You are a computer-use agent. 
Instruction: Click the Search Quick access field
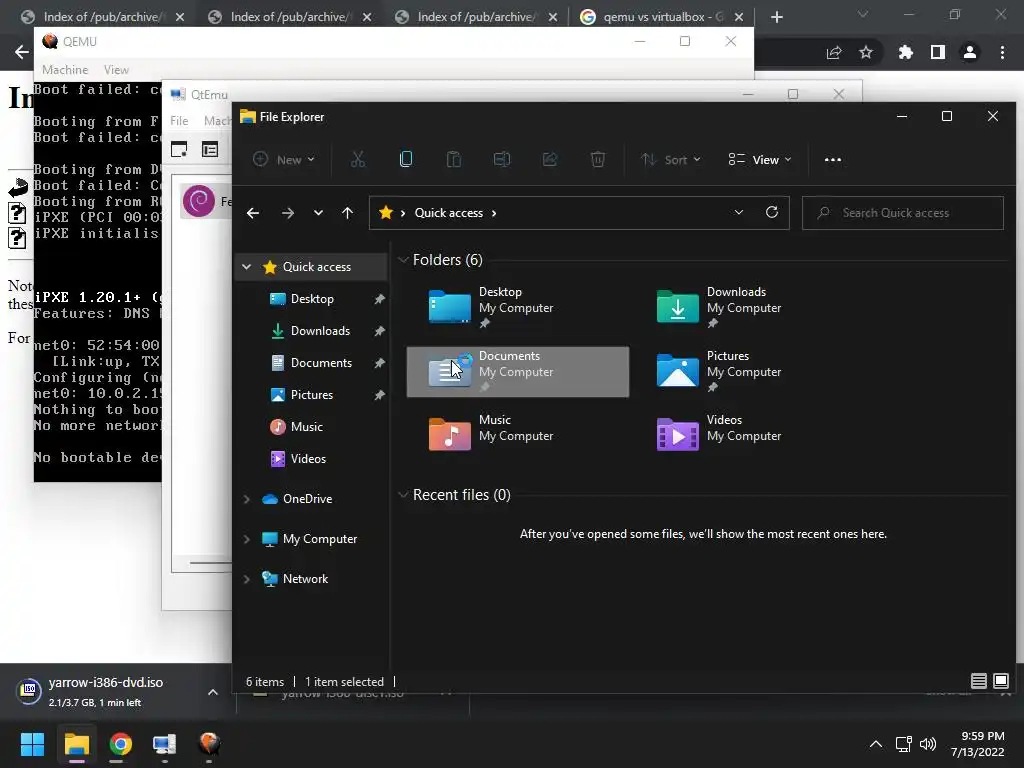(903, 213)
